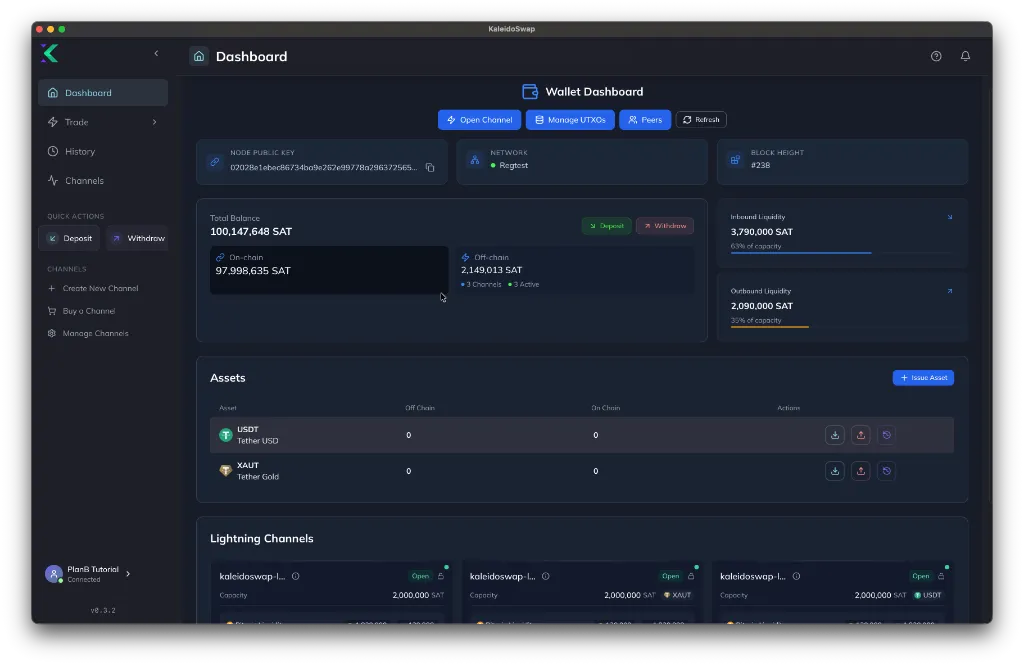Expand the PlanB Tutorial account menu

tap(126, 573)
